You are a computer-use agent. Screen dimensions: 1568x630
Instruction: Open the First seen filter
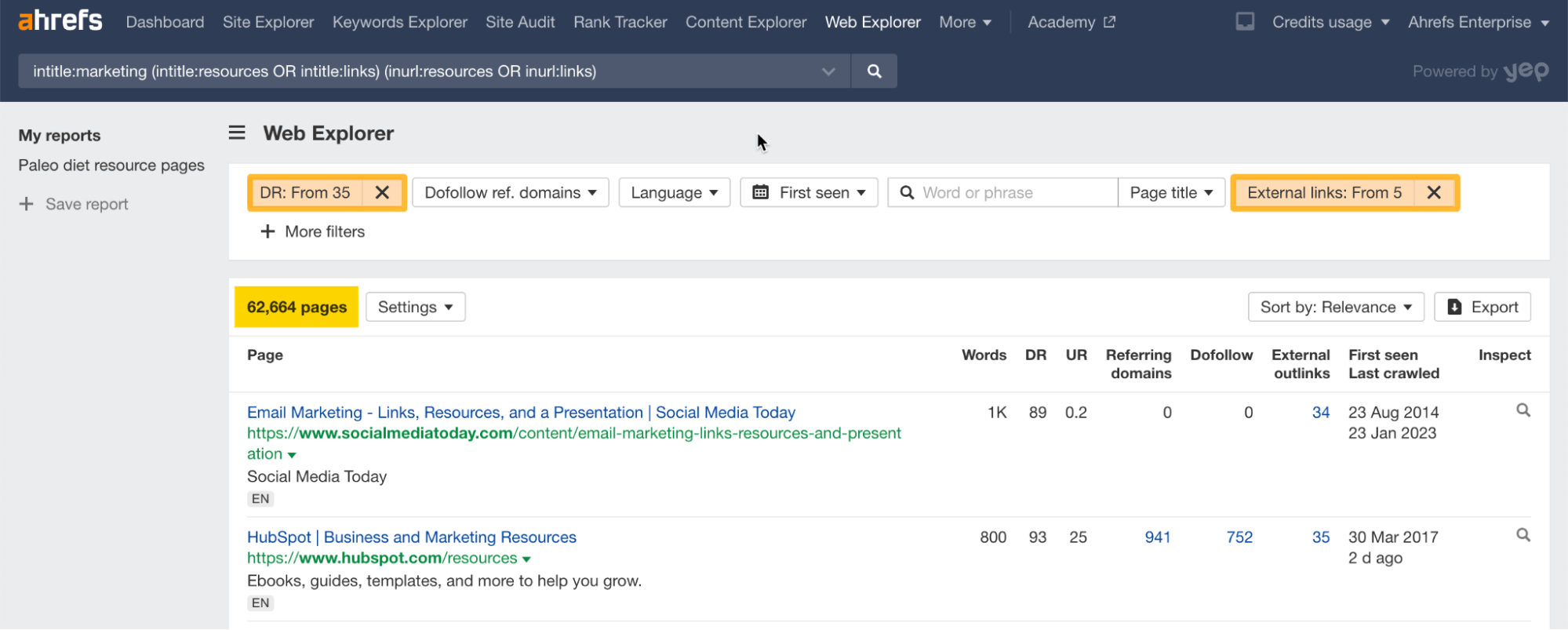(x=809, y=192)
